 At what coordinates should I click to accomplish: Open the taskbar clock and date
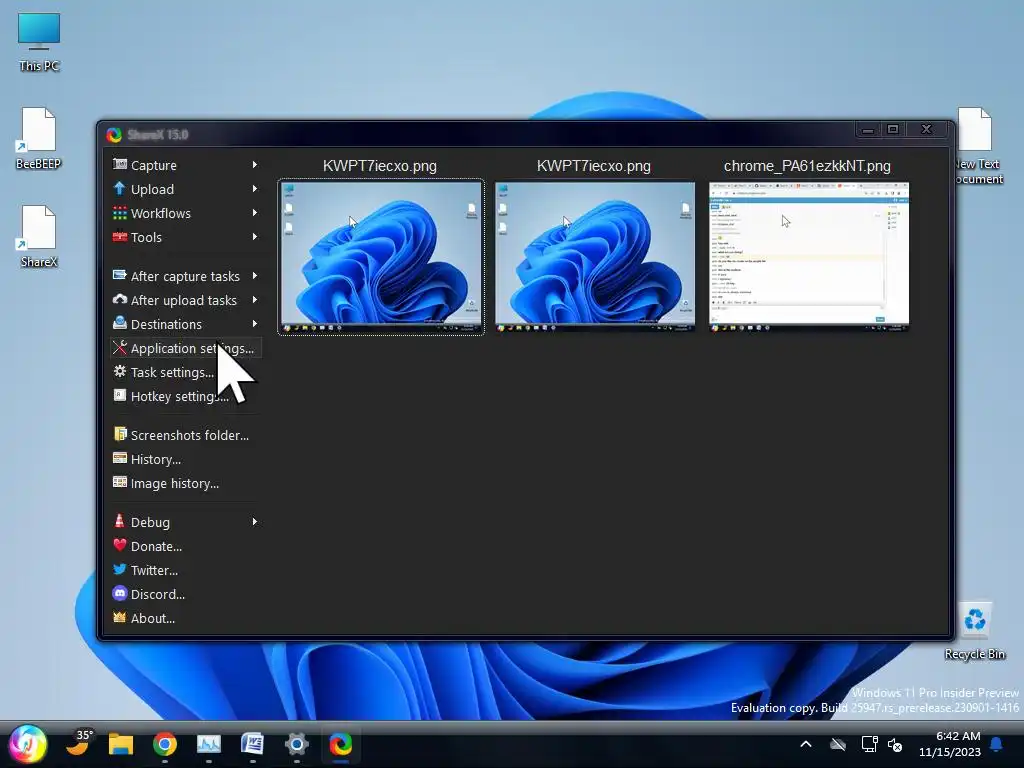click(950, 744)
